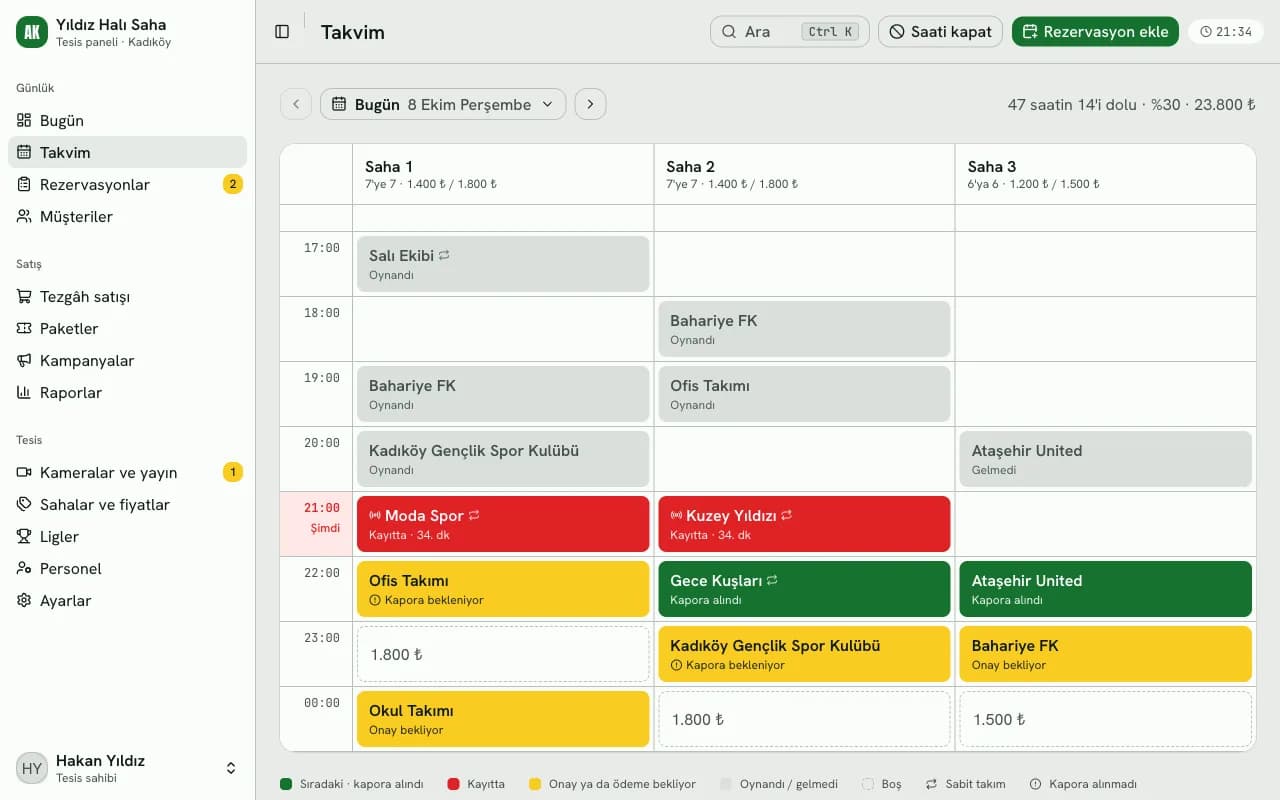1280x800 pixels.
Task: Click the Personel people icon
Action: tap(24, 568)
